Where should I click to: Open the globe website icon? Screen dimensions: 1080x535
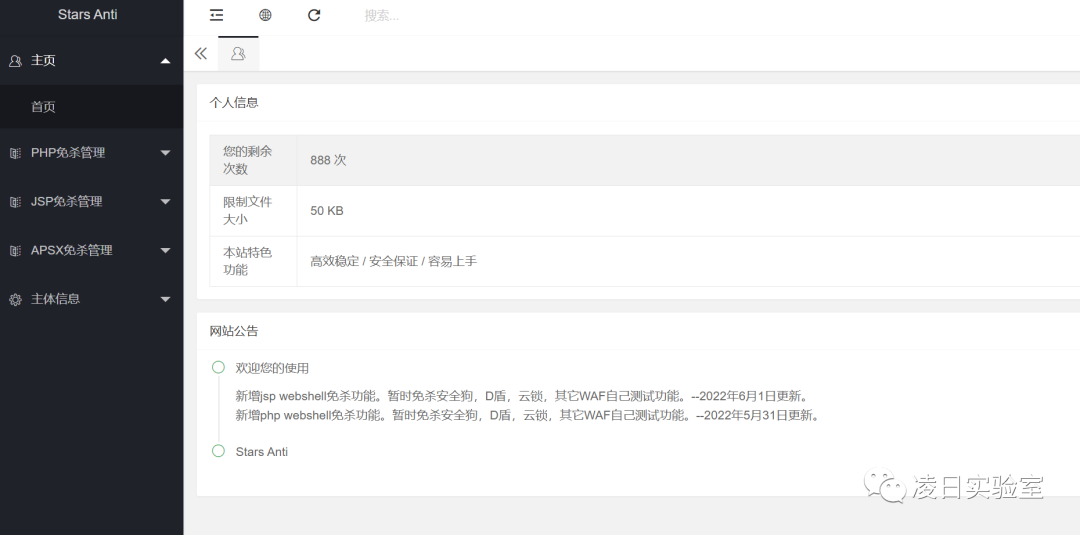click(x=265, y=15)
